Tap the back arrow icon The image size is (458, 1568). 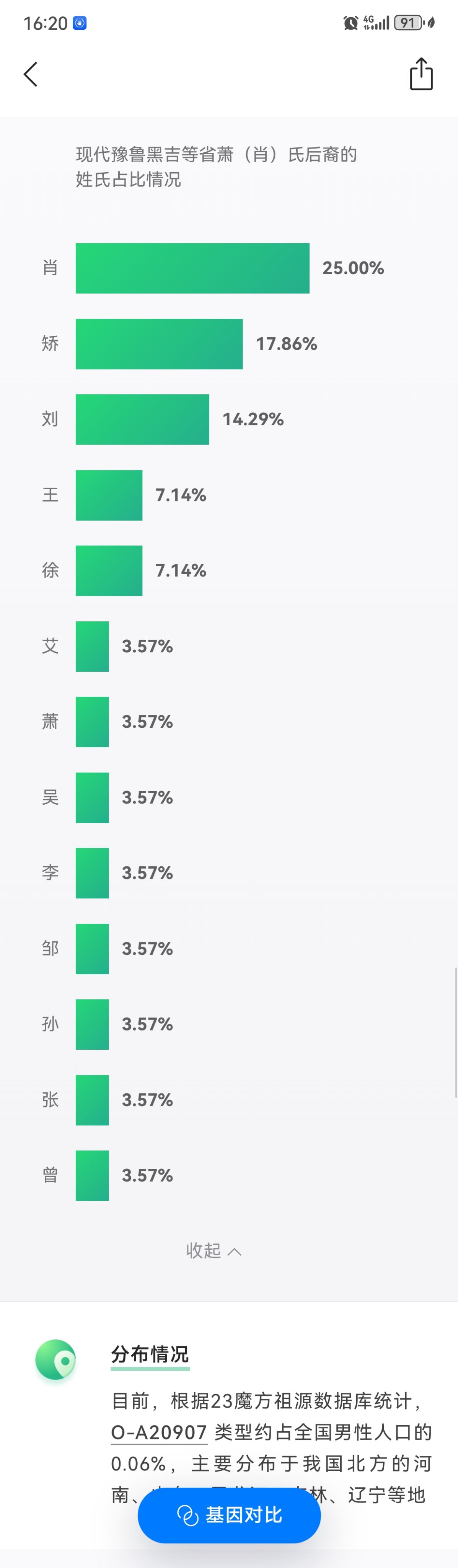coord(30,74)
